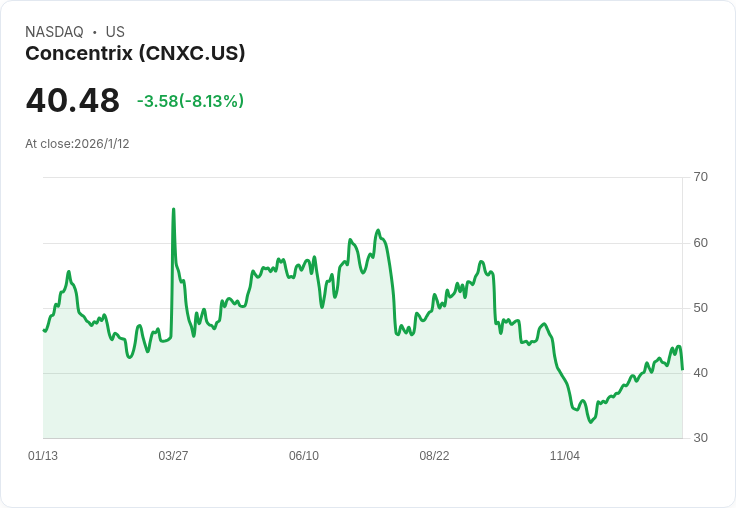Select the 08/22 date on the x-axis
736x508 pixels.
[434, 456]
